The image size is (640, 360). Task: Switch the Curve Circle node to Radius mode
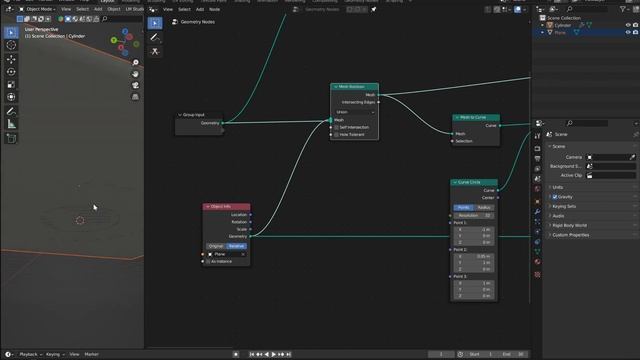click(x=484, y=208)
